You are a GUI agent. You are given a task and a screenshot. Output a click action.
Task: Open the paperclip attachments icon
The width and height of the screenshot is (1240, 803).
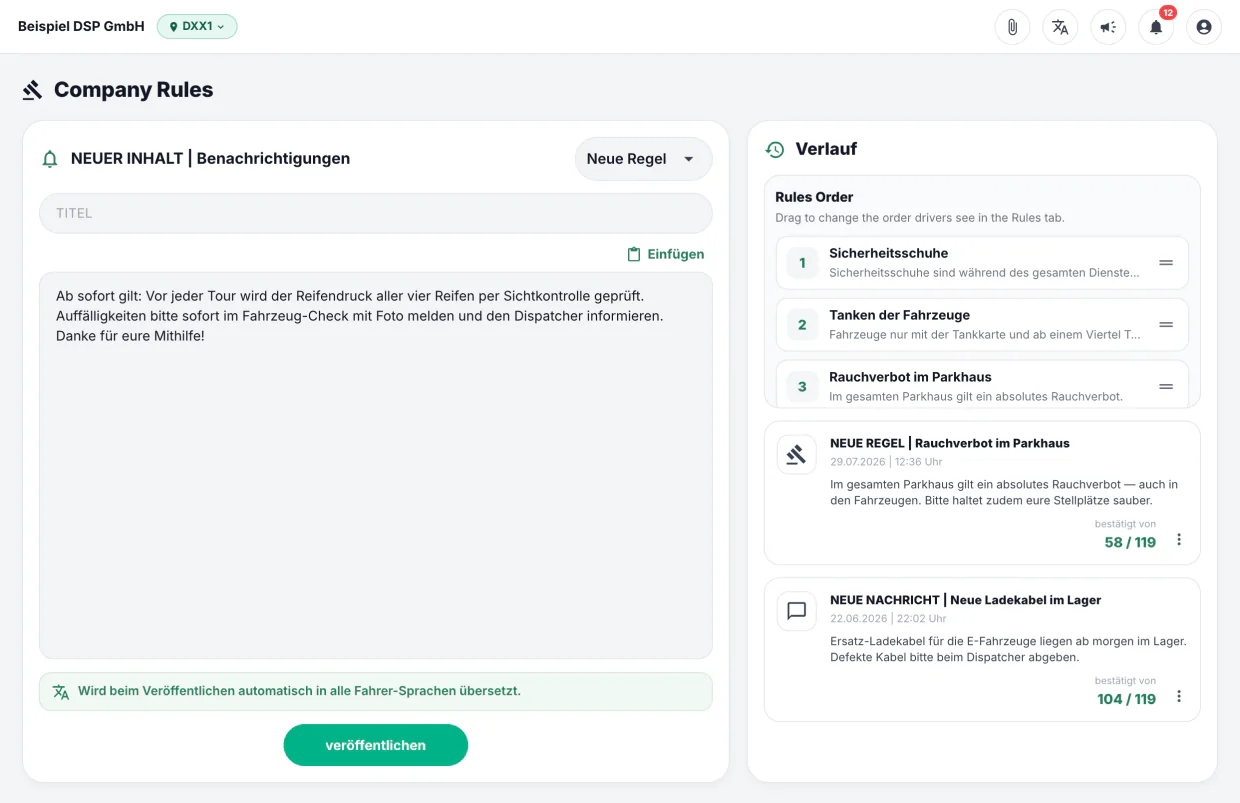pos(1012,27)
